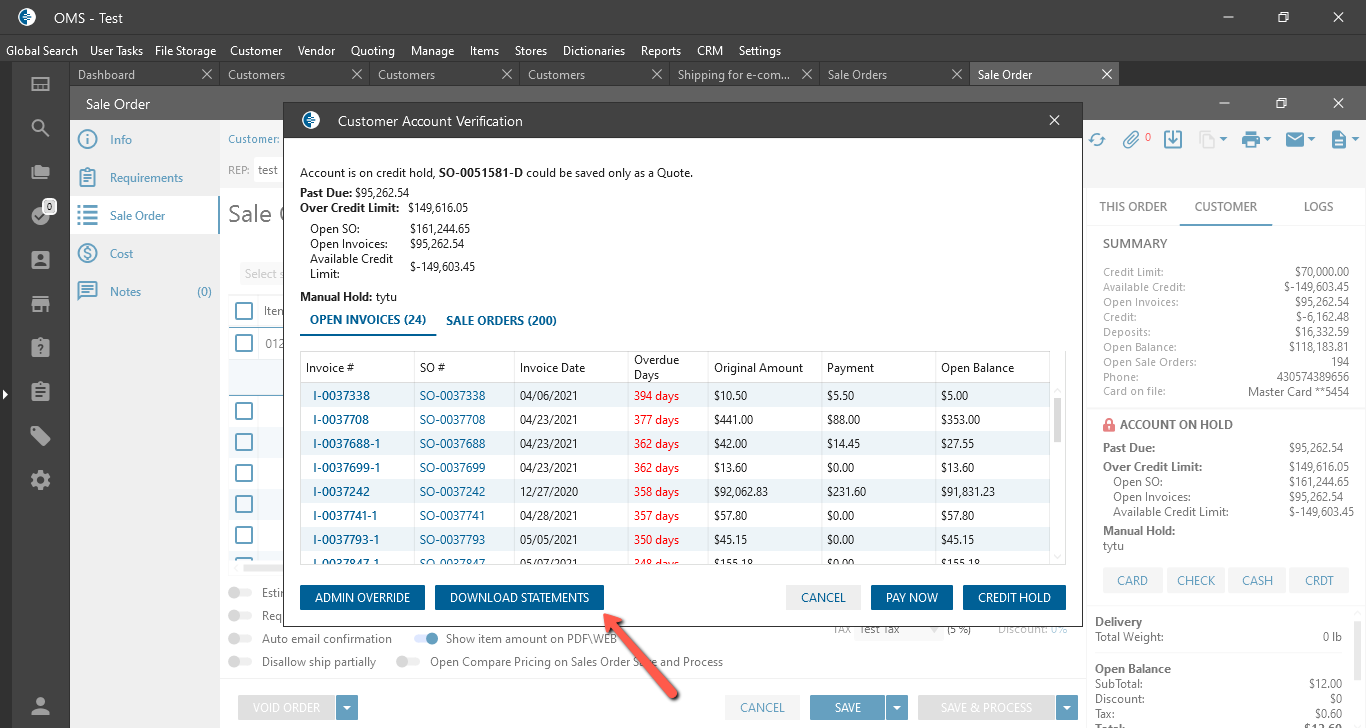Open attachments via the paperclip icon
The width and height of the screenshot is (1366, 728).
1131,140
